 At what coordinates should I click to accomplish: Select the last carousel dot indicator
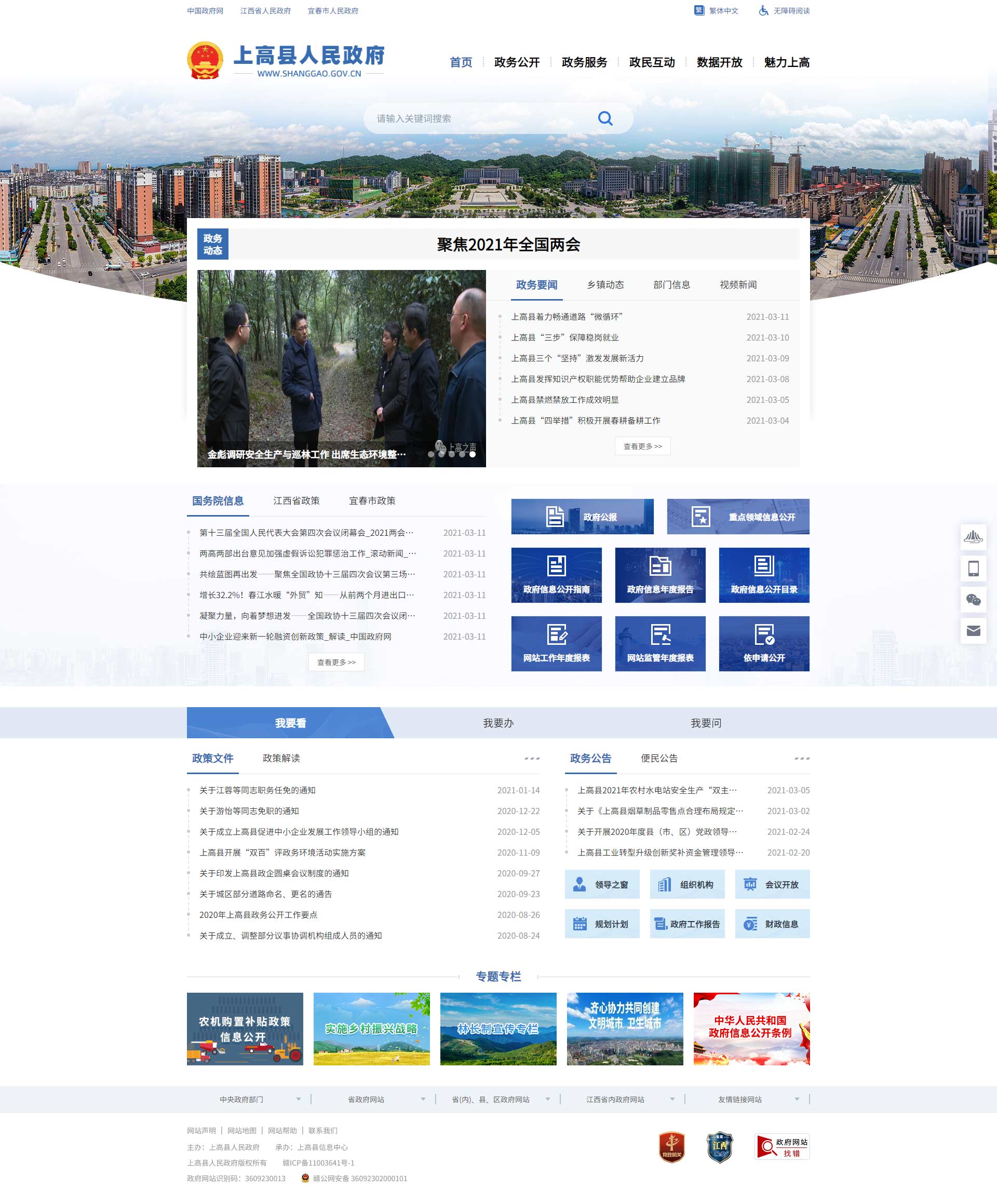(x=473, y=454)
